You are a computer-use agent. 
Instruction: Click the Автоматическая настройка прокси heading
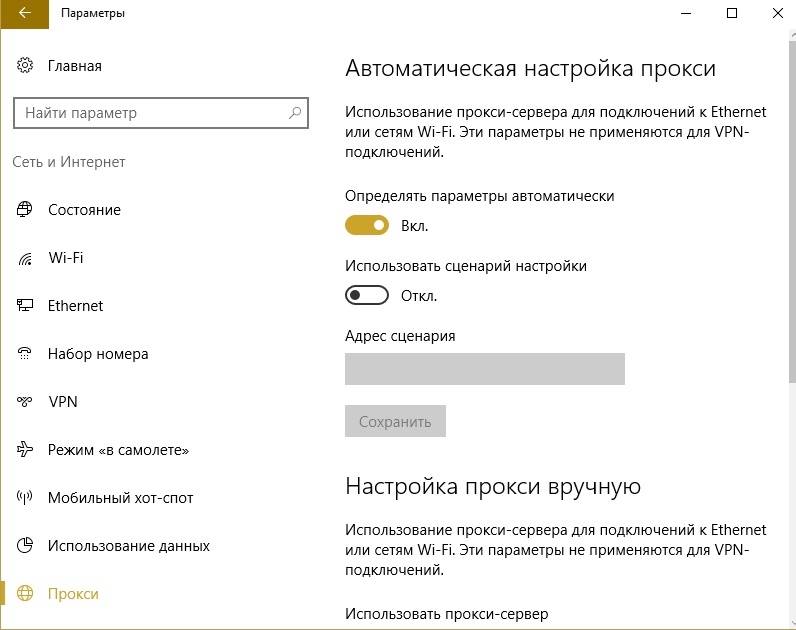click(x=530, y=68)
